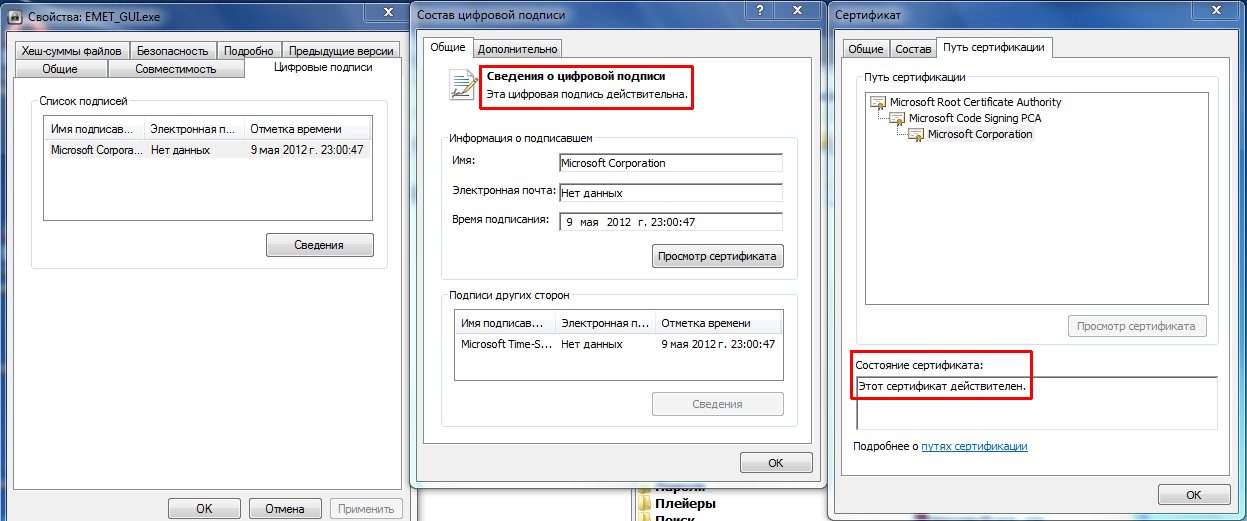Click the Имя field with Microsoft Corporation

(x=670, y=163)
